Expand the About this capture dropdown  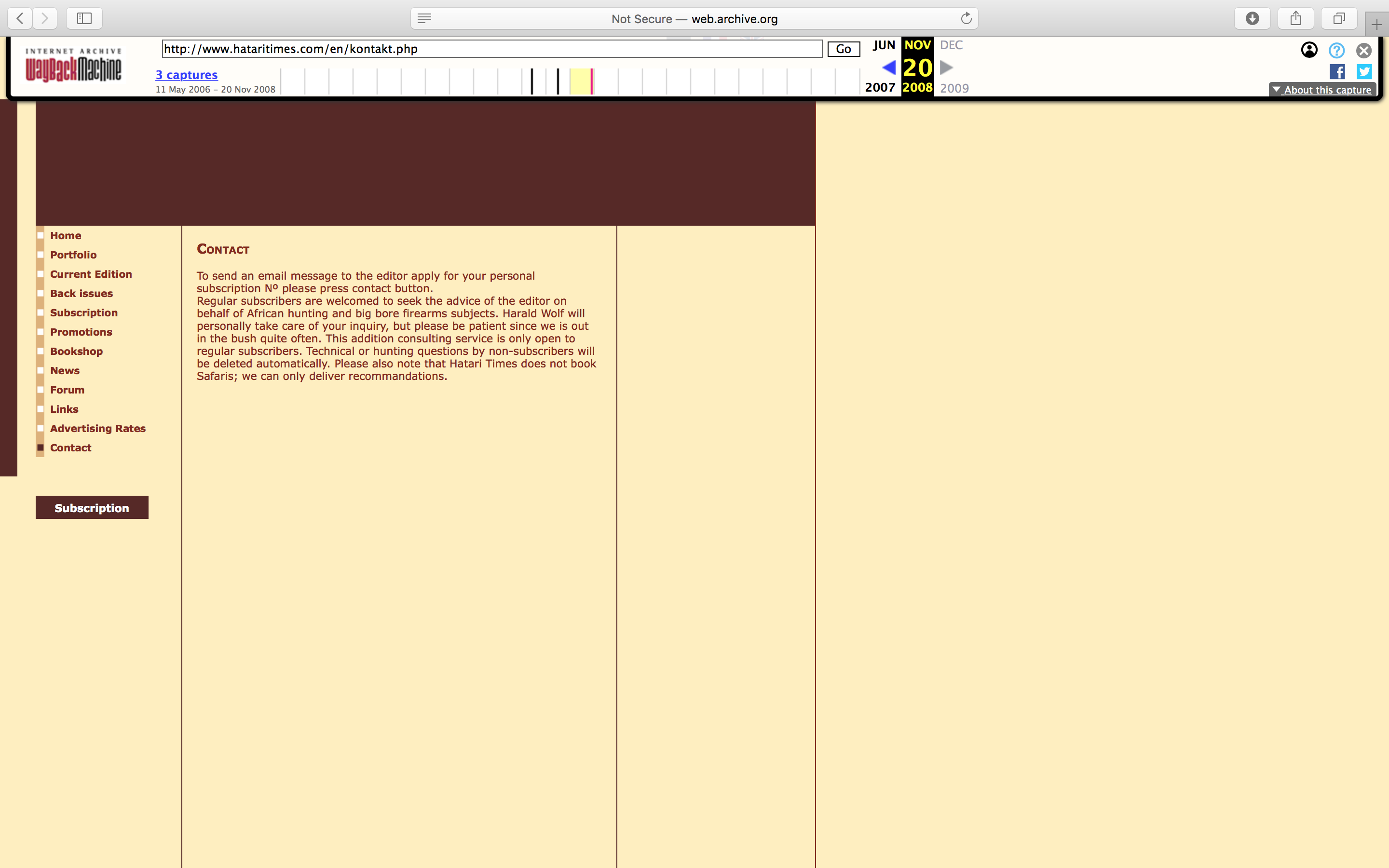coord(1322,90)
